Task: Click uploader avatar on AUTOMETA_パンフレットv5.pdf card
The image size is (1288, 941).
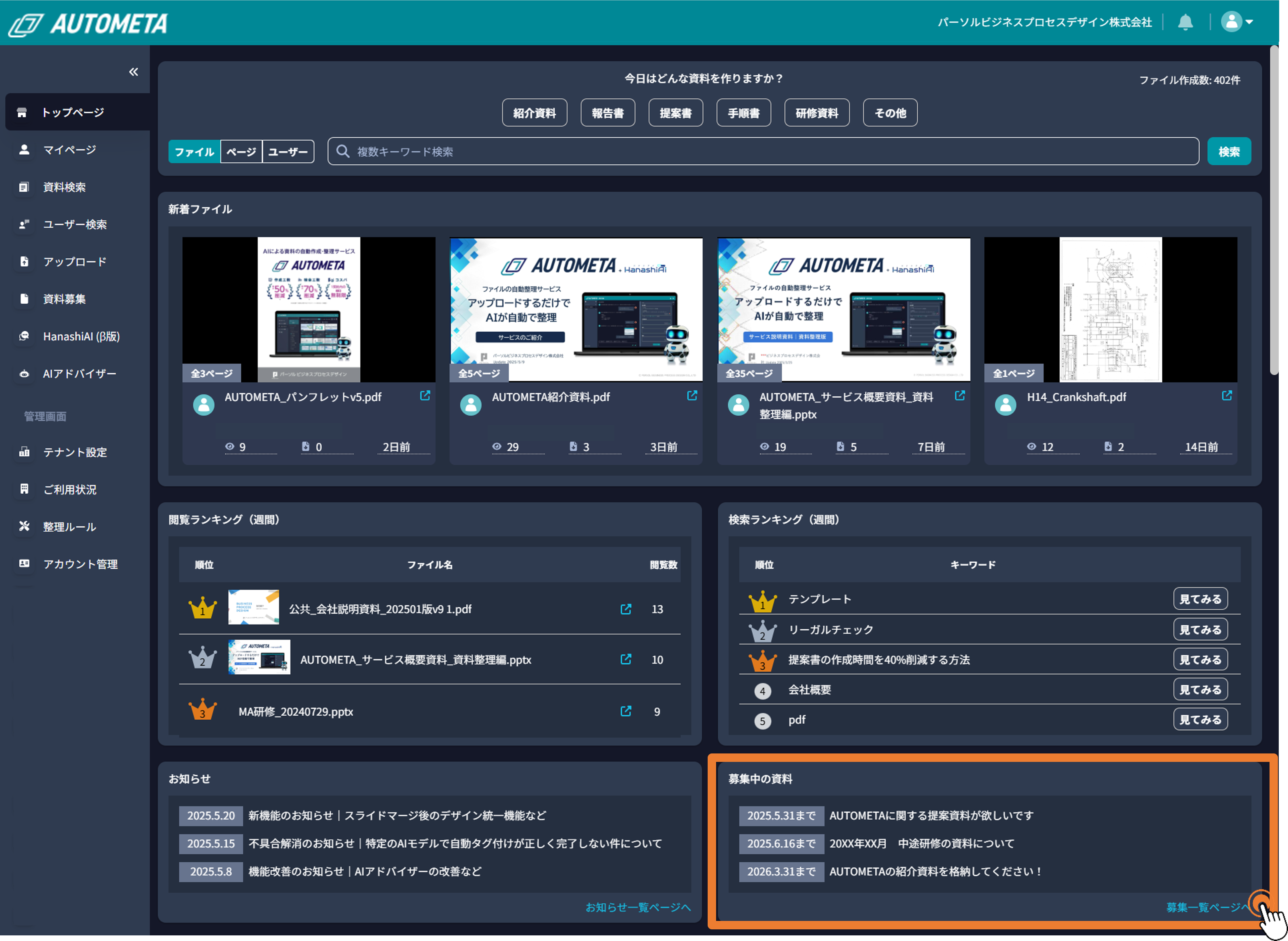Action: 203,405
